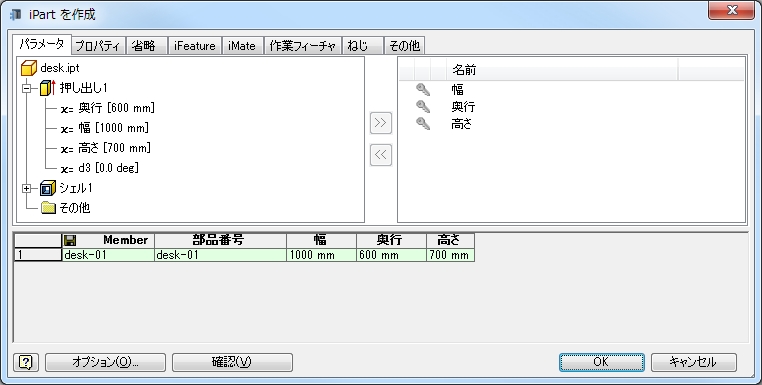Click the key icon beside 幅

pos(423,89)
